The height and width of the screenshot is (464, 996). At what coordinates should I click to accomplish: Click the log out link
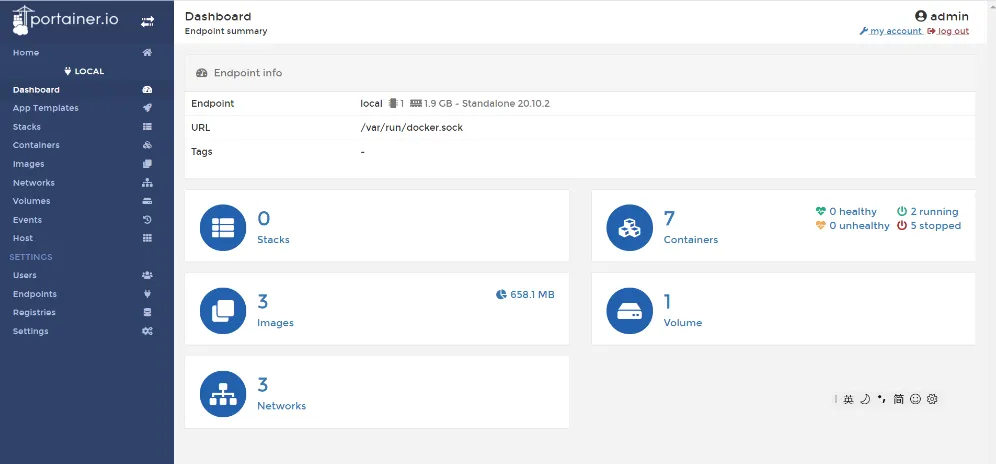[953, 31]
